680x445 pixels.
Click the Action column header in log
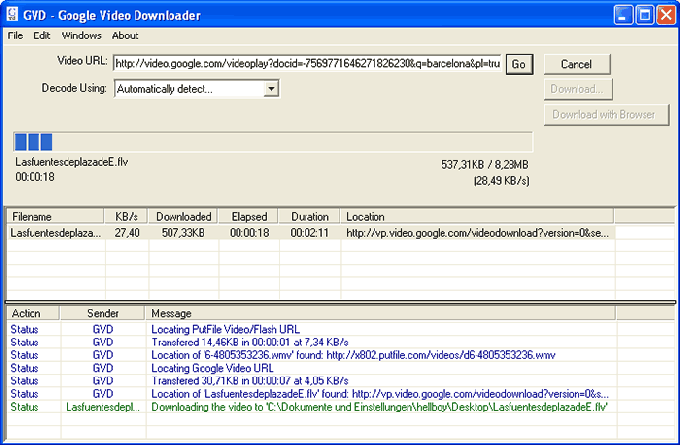33,313
